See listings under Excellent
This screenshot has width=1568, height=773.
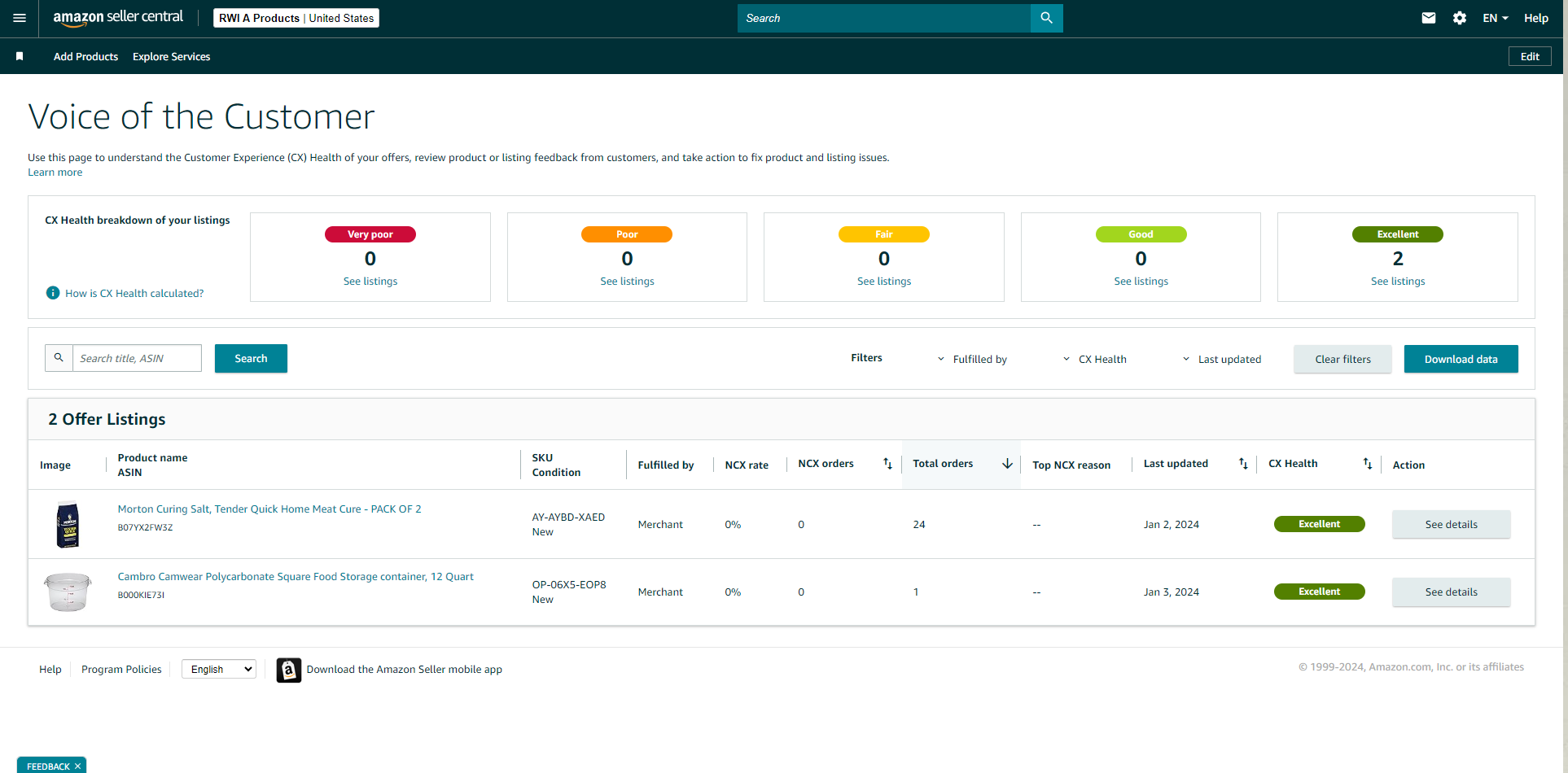pyautogui.click(x=1398, y=281)
